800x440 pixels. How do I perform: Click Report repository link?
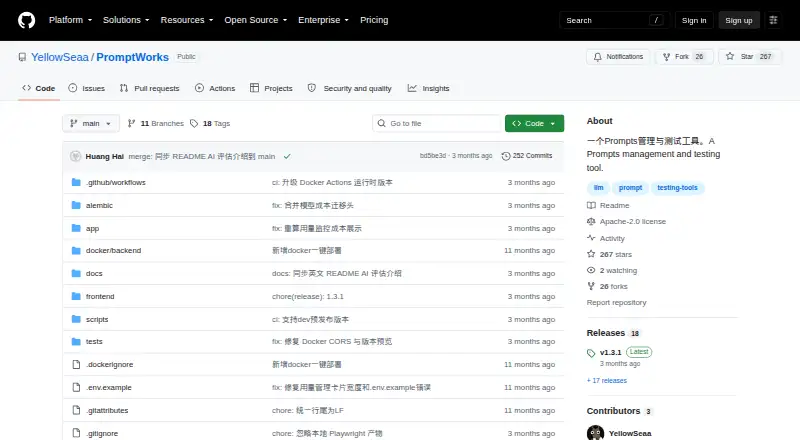pyautogui.click(x=616, y=303)
